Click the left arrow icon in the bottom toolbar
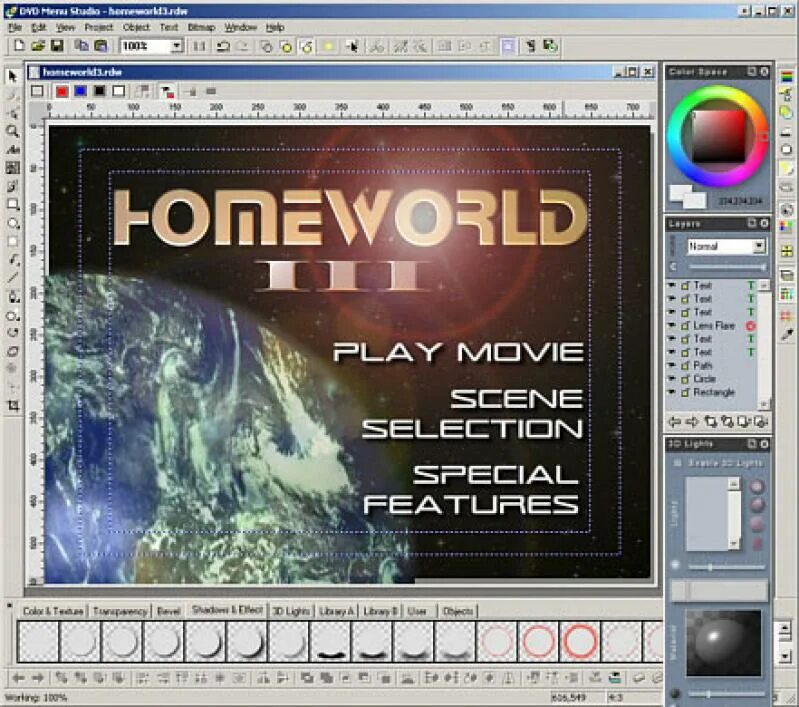799x707 pixels. pos(19,677)
